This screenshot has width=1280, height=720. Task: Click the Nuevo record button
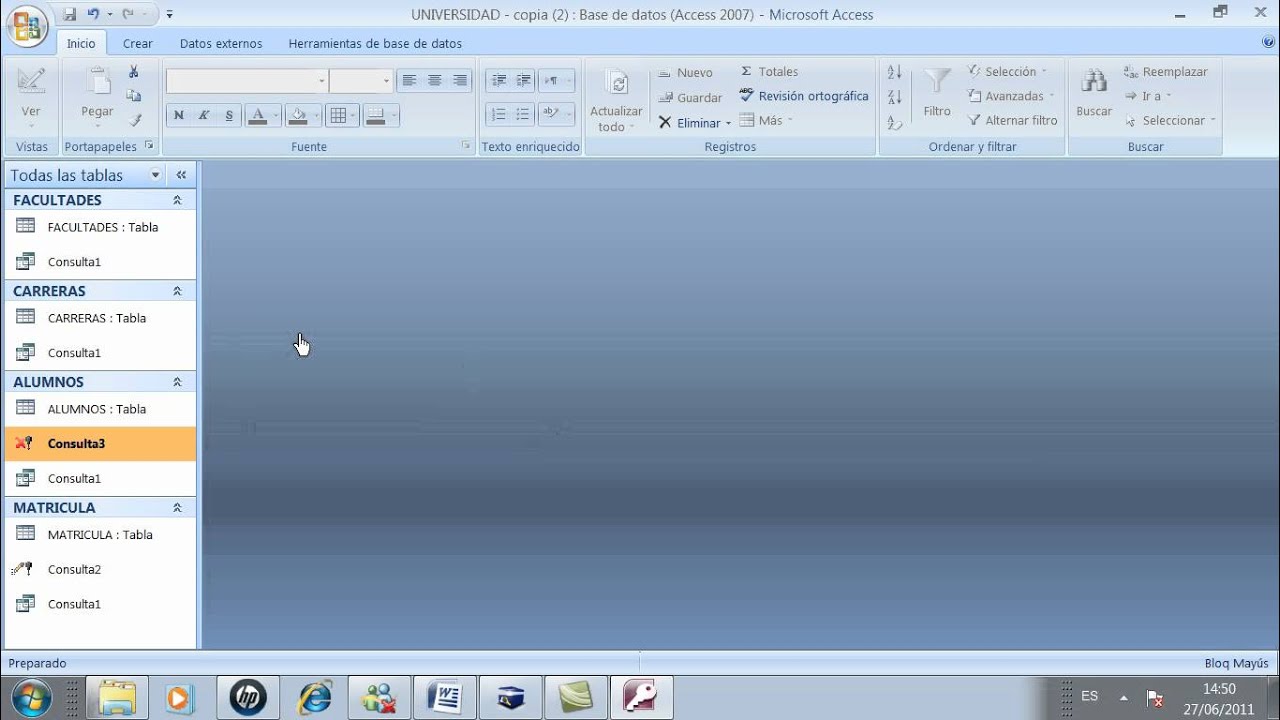coord(685,72)
